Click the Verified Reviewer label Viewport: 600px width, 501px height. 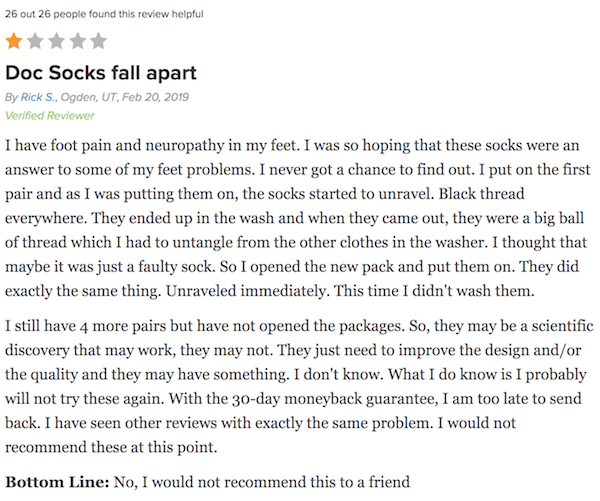tap(49, 115)
